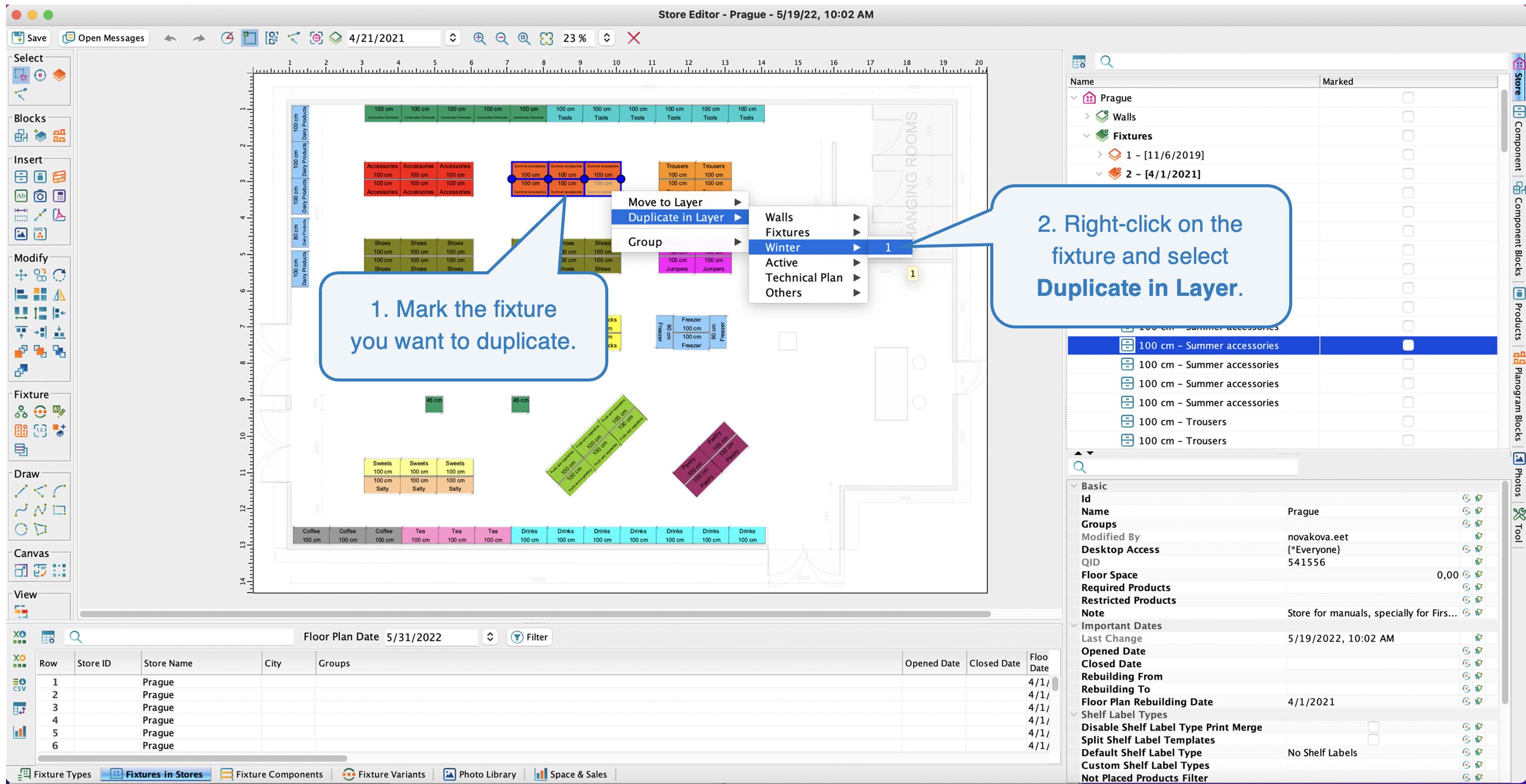
Task: Toggle Marked checkbox of highlighted Summer accessories row
Action: (1408, 345)
